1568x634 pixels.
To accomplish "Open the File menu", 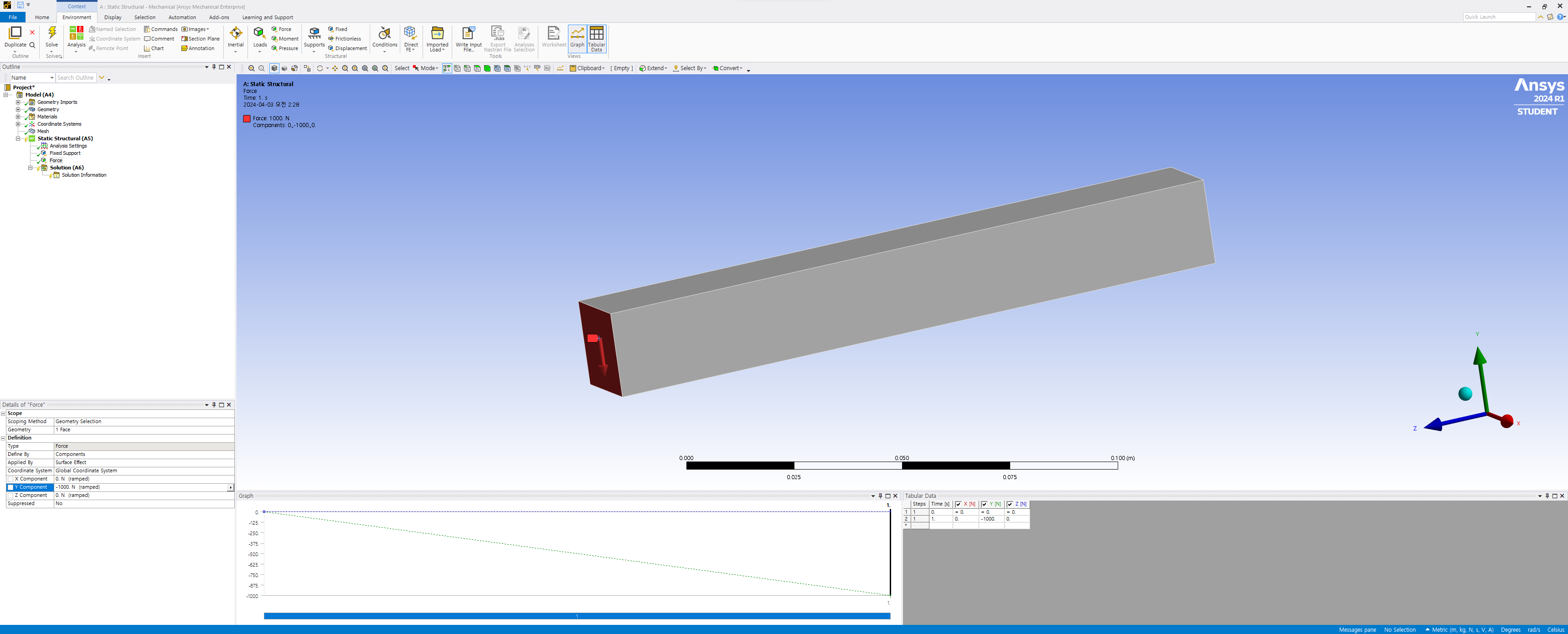I will pos(13,18).
